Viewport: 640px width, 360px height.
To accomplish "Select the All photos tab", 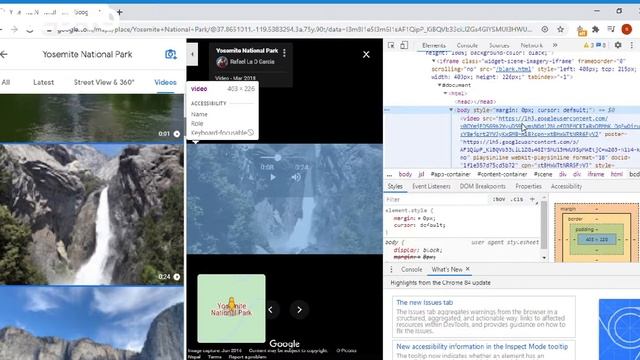I will [6, 82].
